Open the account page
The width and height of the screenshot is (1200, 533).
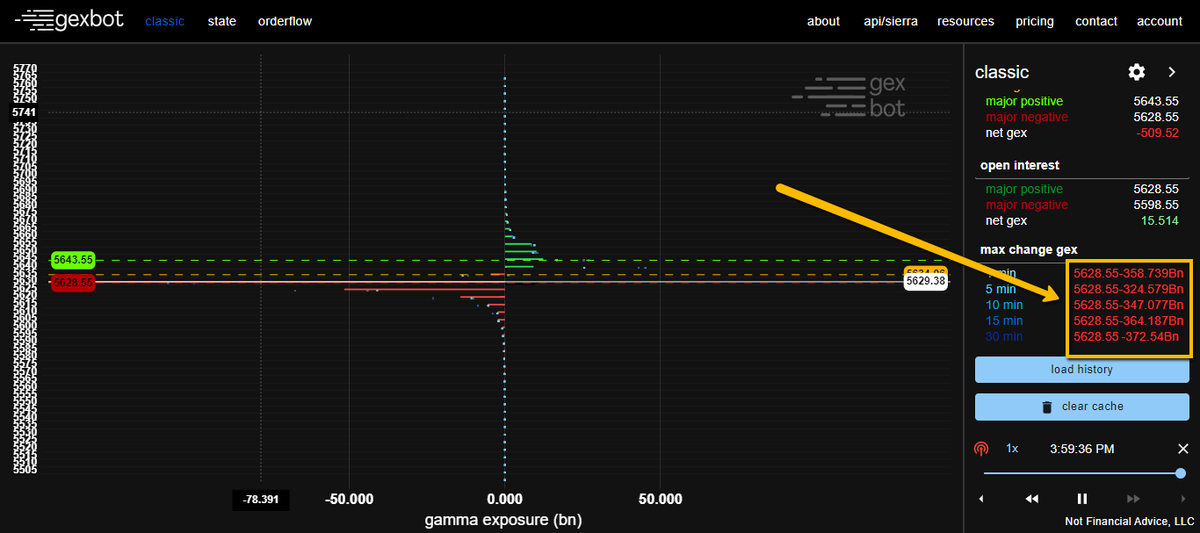click(x=1160, y=21)
